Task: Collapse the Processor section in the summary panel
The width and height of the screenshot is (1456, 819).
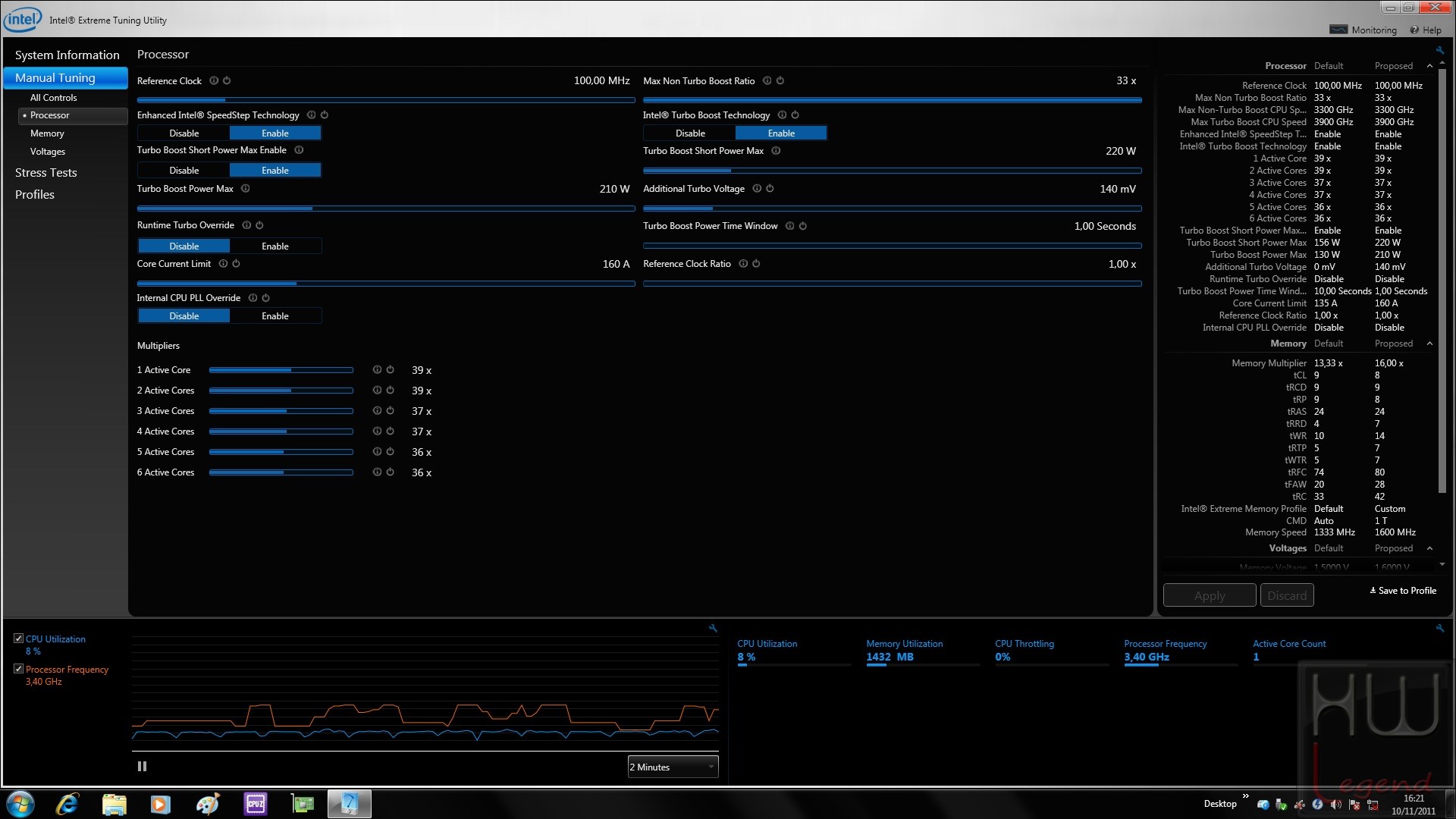Action: pyautogui.click(x=1429, y=66)
